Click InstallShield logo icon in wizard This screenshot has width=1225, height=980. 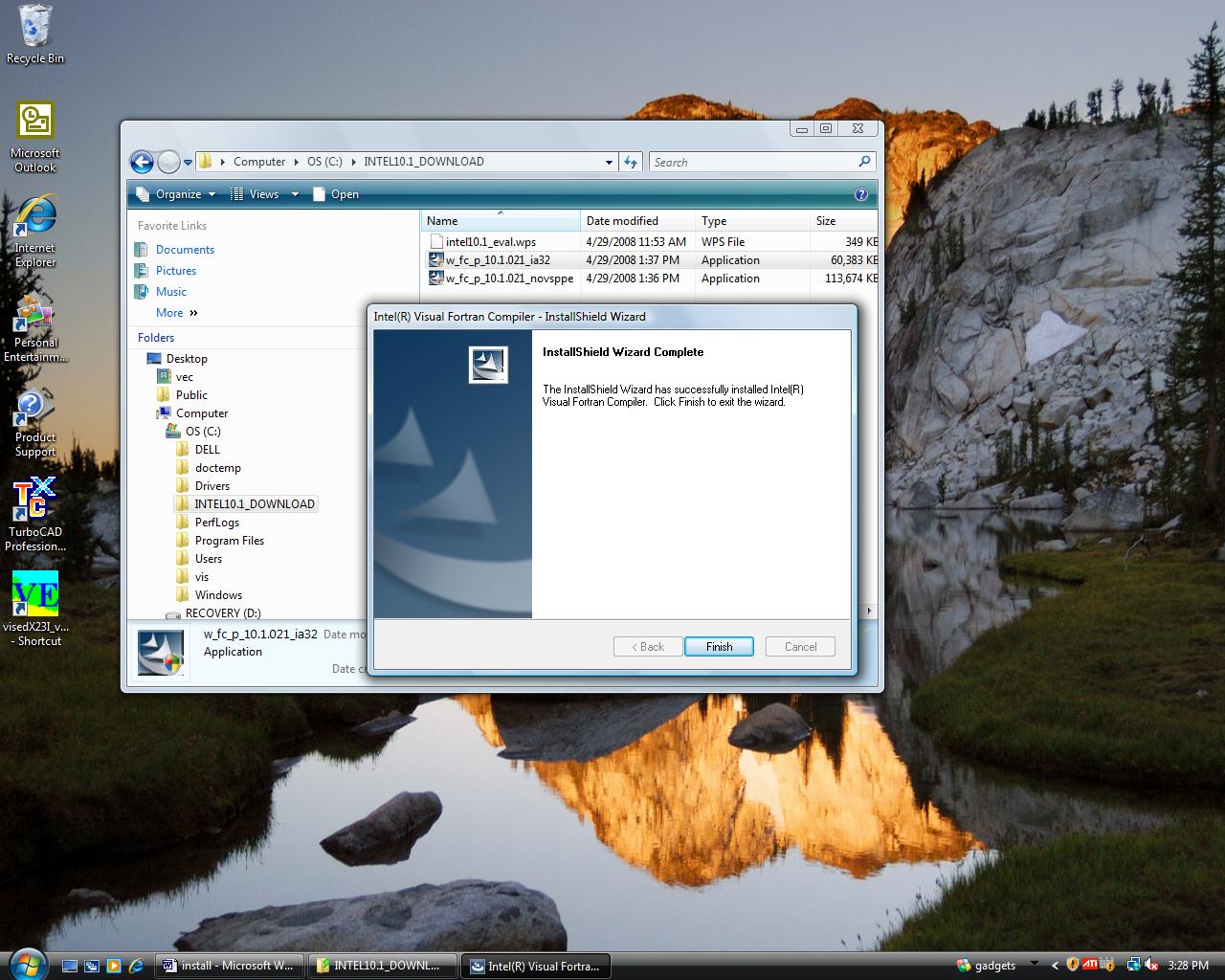tap(488, 365)
